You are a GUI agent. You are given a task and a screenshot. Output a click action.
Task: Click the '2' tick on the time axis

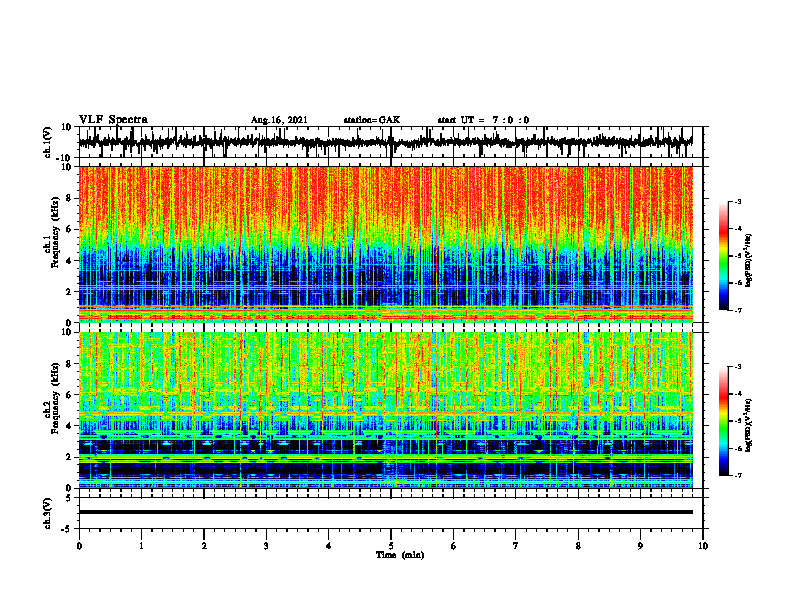204,546
